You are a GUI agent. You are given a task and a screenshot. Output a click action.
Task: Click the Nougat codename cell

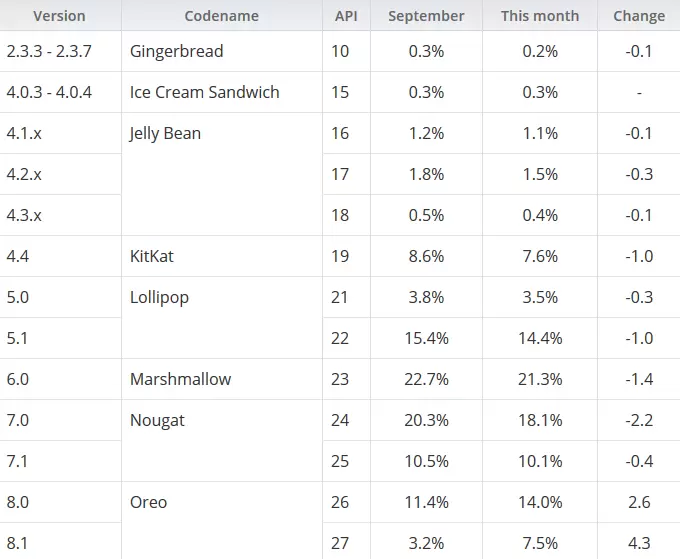pyautogui.click(x=157, y=420)
